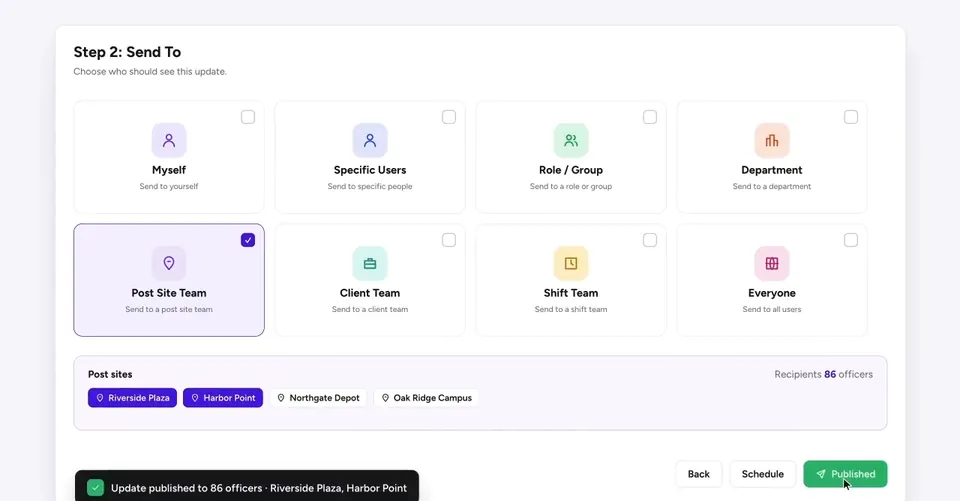Deselect the Riverside Plaza post site chip
Viewport: 960px width, 501px height.
point(132,398)
